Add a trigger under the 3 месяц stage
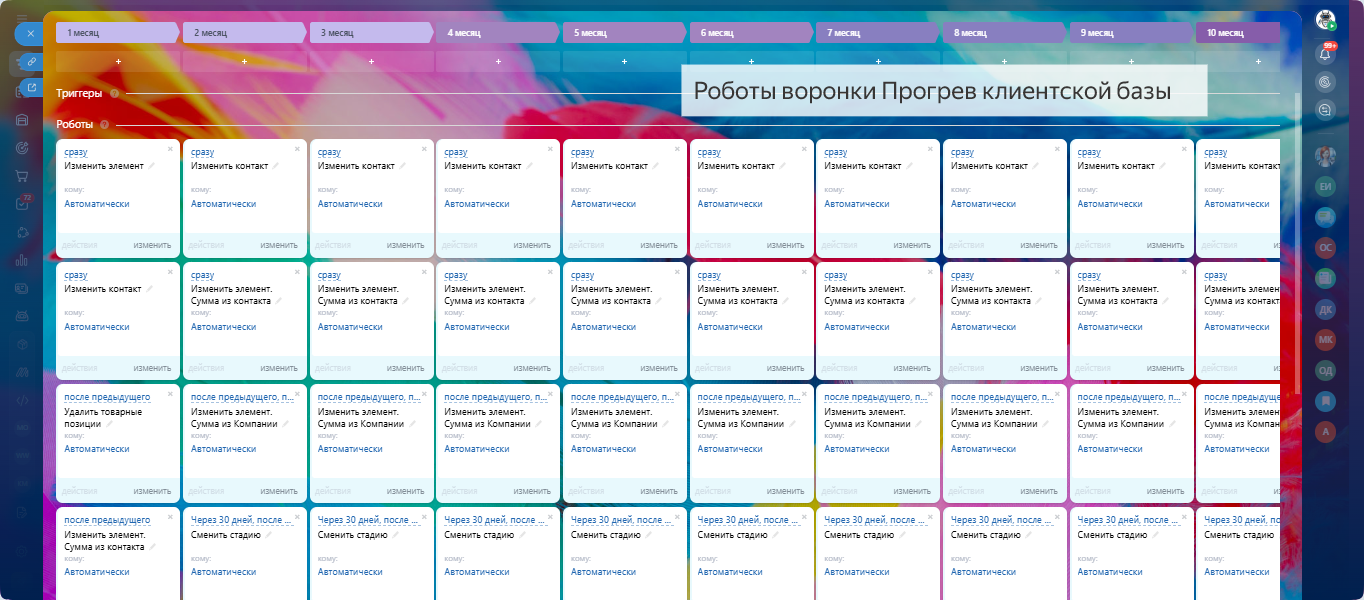The width and height of the screenshot is (1364, 600). [371, 61]
